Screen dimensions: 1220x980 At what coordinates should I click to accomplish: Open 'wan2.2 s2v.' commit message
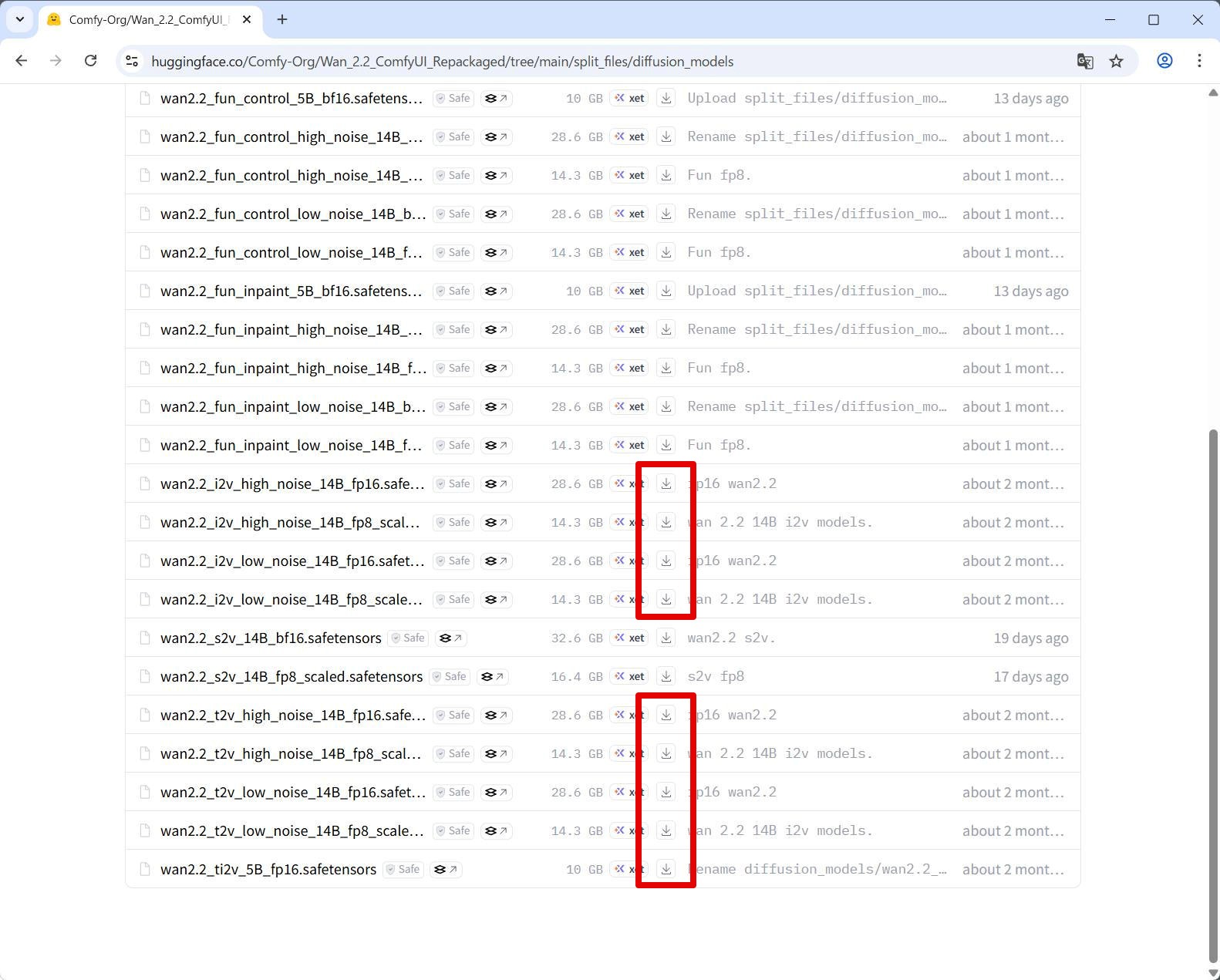[731, 638]
